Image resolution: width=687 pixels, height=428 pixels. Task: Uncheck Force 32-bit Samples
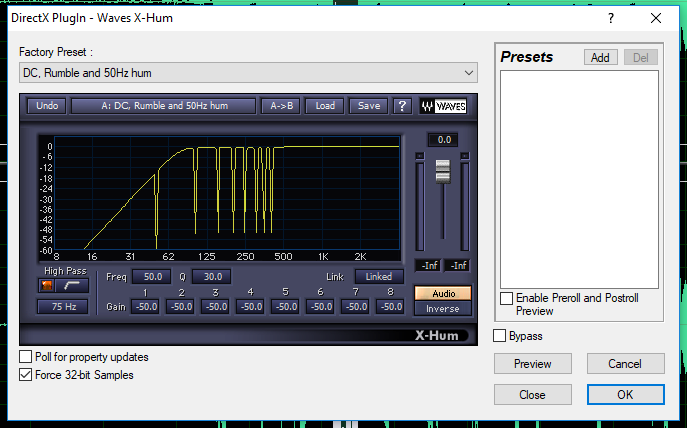[25, 375]
